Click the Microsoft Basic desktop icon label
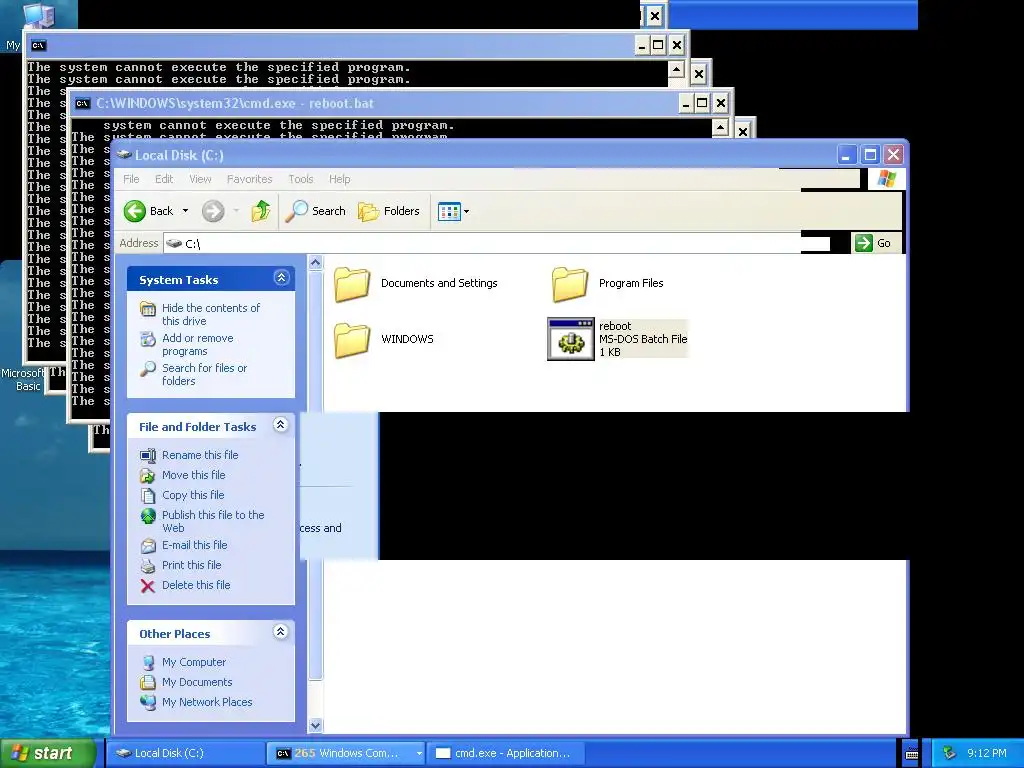The width and height of the screenshot is (1024, 768). click(23, 379)
